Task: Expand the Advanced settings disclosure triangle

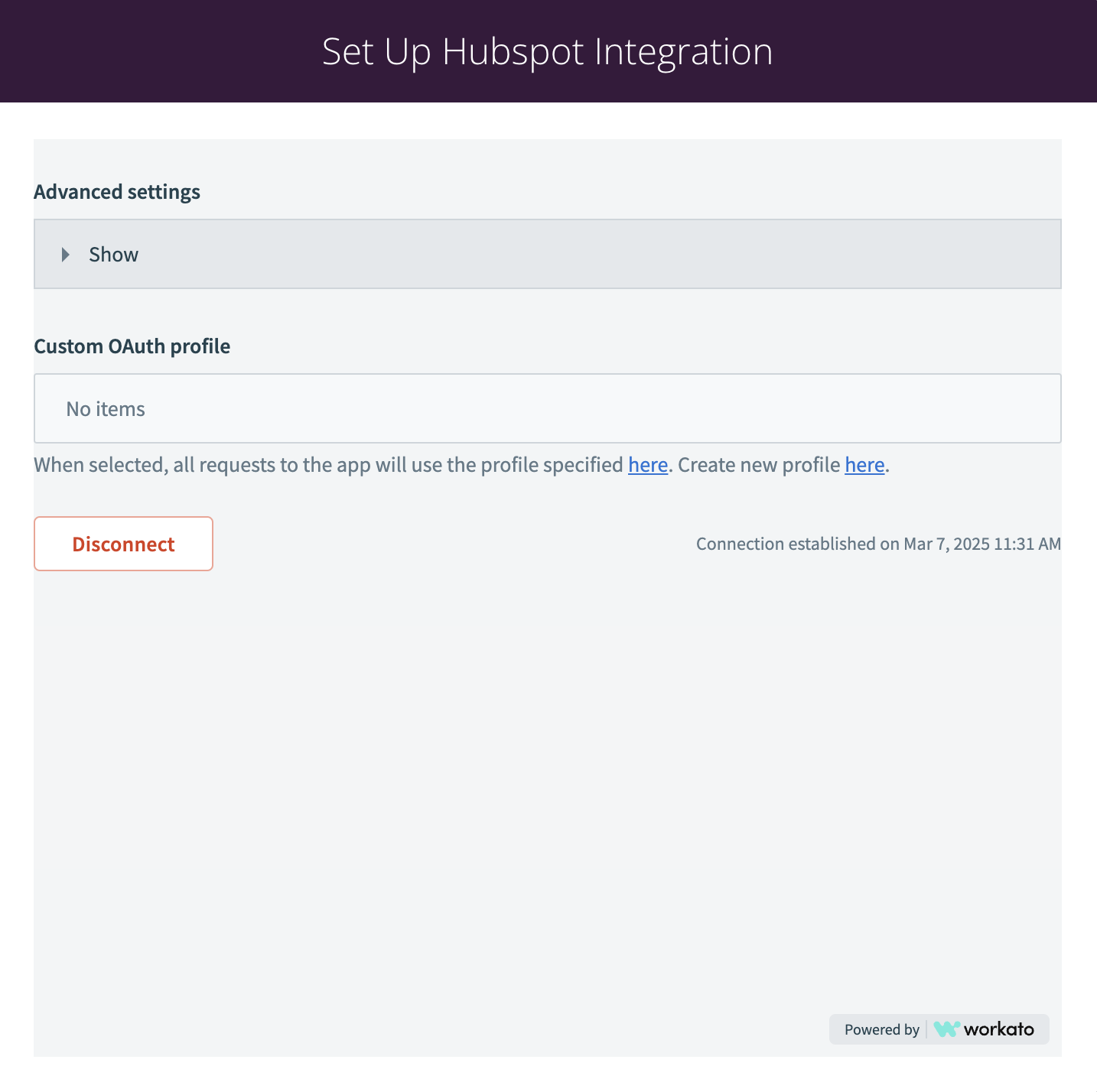Action: pyautogui.click(x=66, y=255)
